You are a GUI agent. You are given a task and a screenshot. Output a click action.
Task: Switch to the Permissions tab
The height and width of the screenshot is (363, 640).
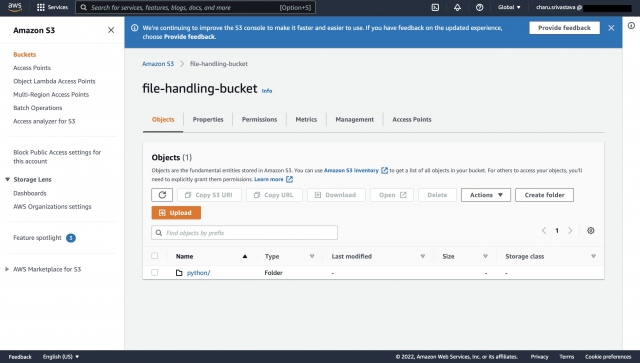click(259, 119)
